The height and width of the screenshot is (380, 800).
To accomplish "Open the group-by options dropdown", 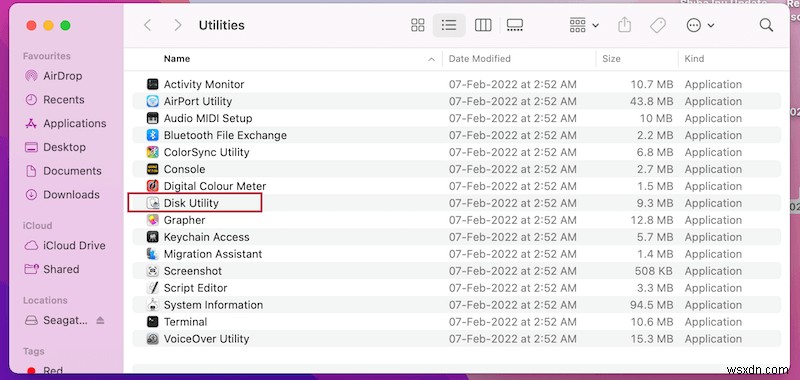I will 584,25.
